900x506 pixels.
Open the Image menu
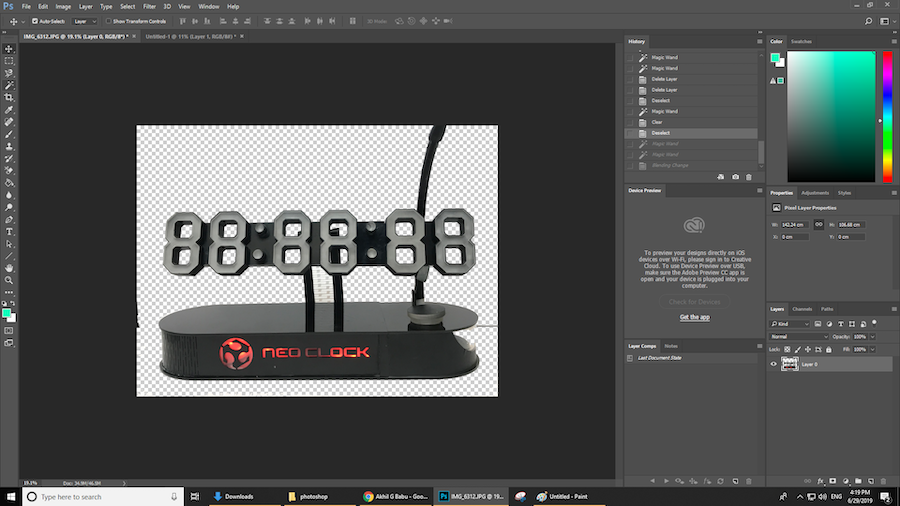[x=63, y=6]
